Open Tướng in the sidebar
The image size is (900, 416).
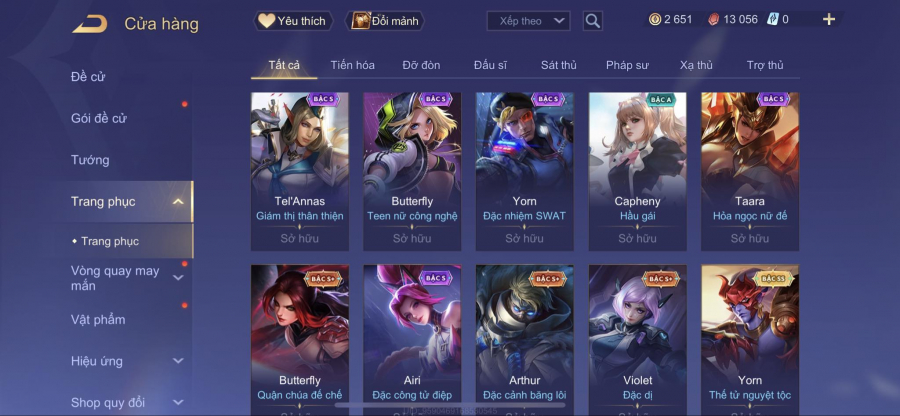[90, 160]
